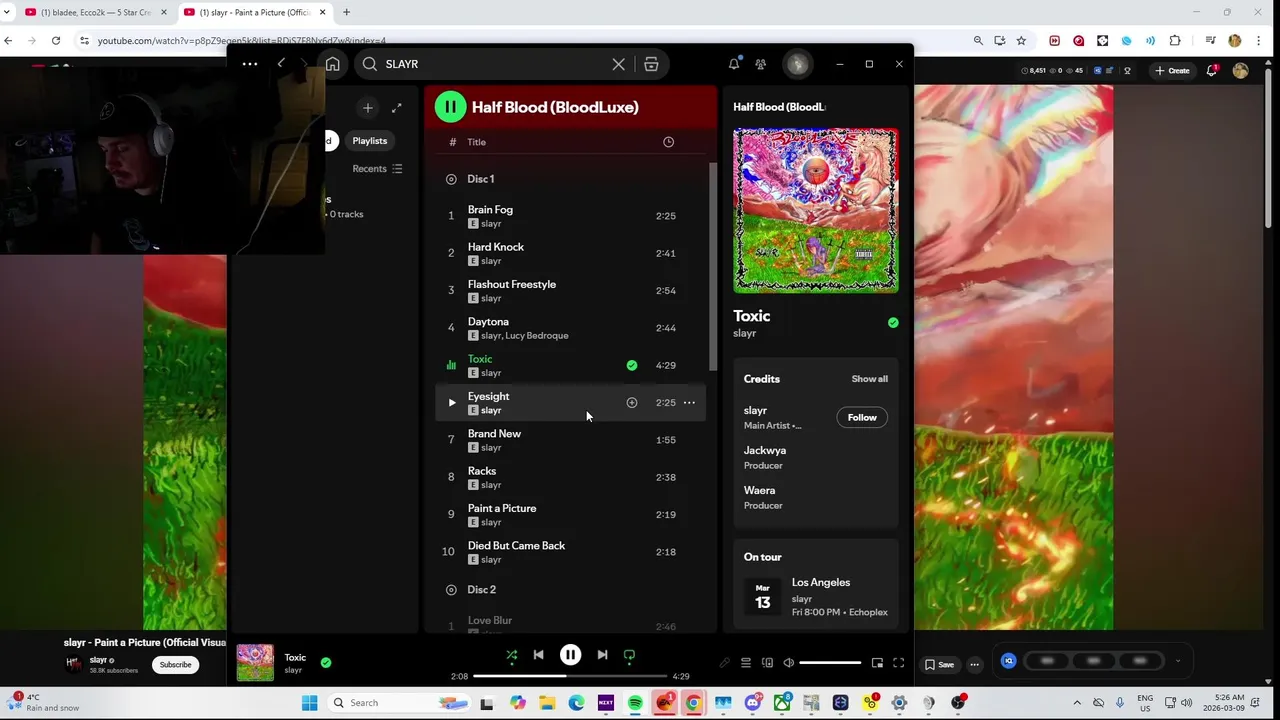Open producer Jackwya in the credits

point(765,451)
